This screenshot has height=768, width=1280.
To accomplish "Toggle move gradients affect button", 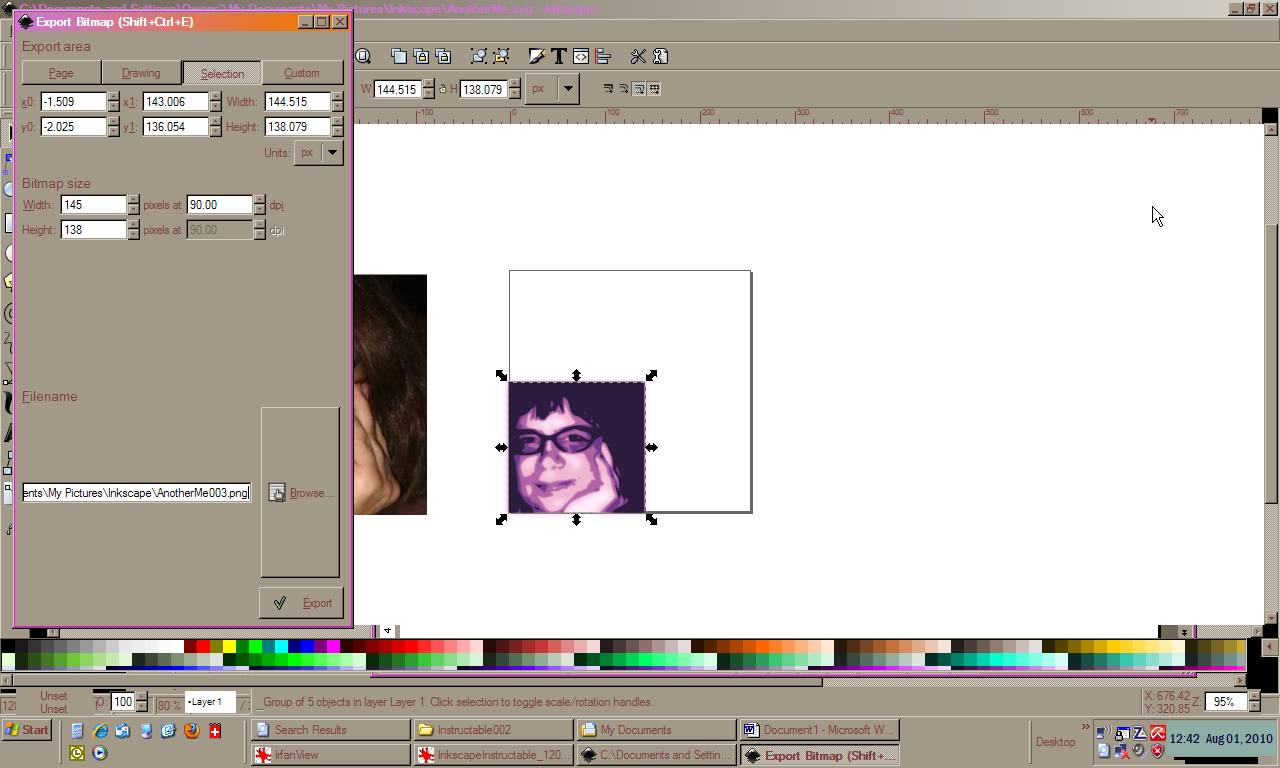I will pyautogui.click(x=639, y=89).
